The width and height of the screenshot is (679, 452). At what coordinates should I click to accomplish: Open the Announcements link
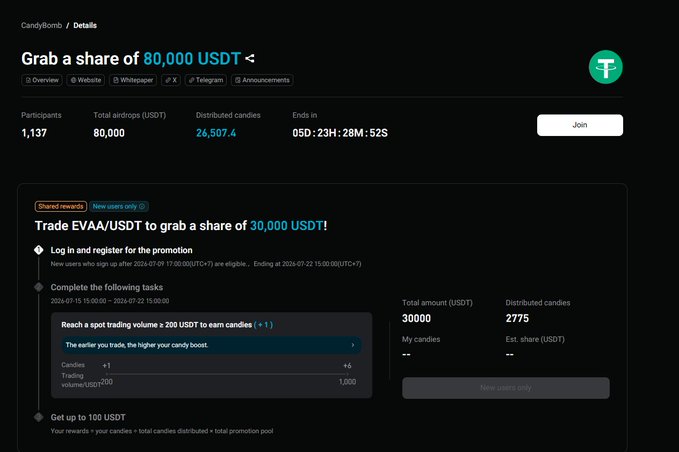pyautogui.click(x=262, y=80)
